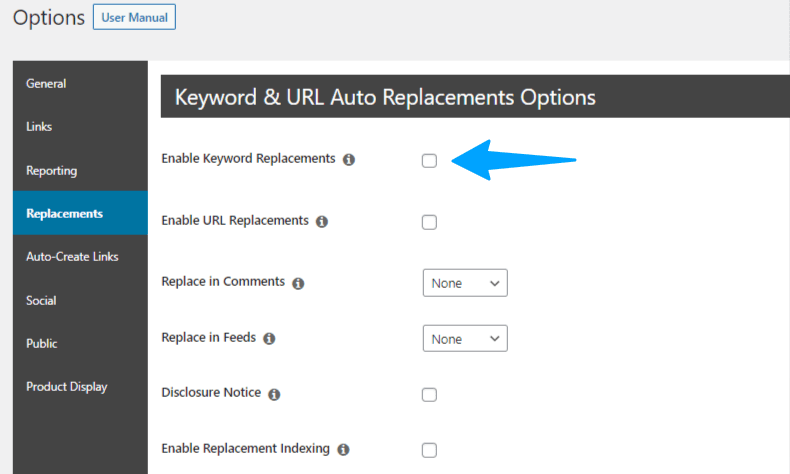The width and height of the screenshot is (790, 474).
Task: Check the Disclosure Notice checkbox
Action: click(x=429, y=394)
